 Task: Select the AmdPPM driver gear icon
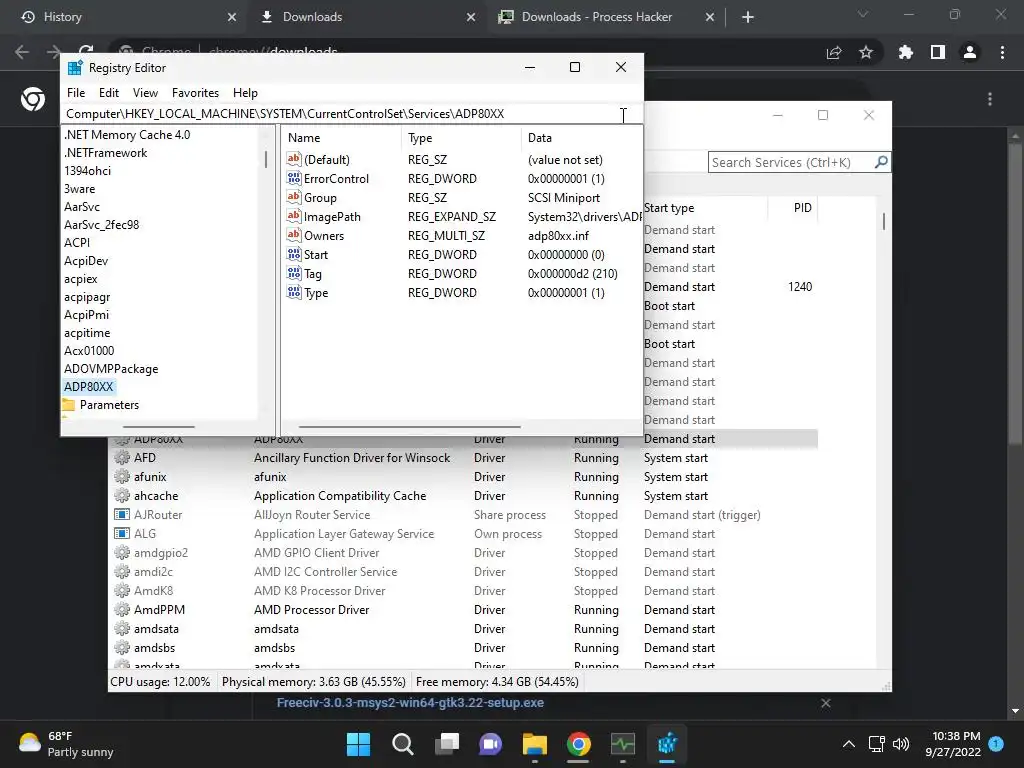click(x=121, y=609)
